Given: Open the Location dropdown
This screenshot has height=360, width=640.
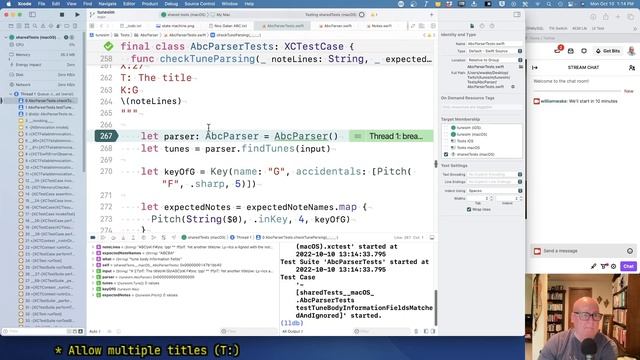Looking at the screenshot, I should [495, 60].
